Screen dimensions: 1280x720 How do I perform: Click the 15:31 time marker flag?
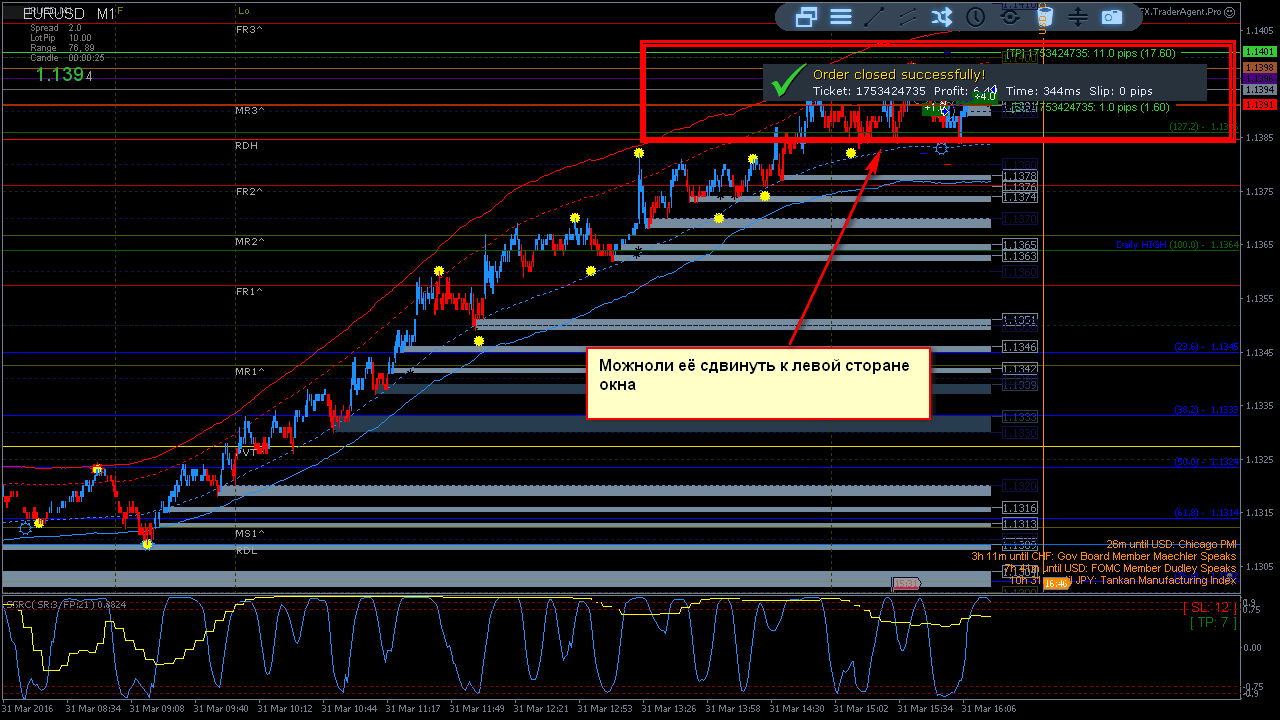pyautogui.click(x=905, y=583)
